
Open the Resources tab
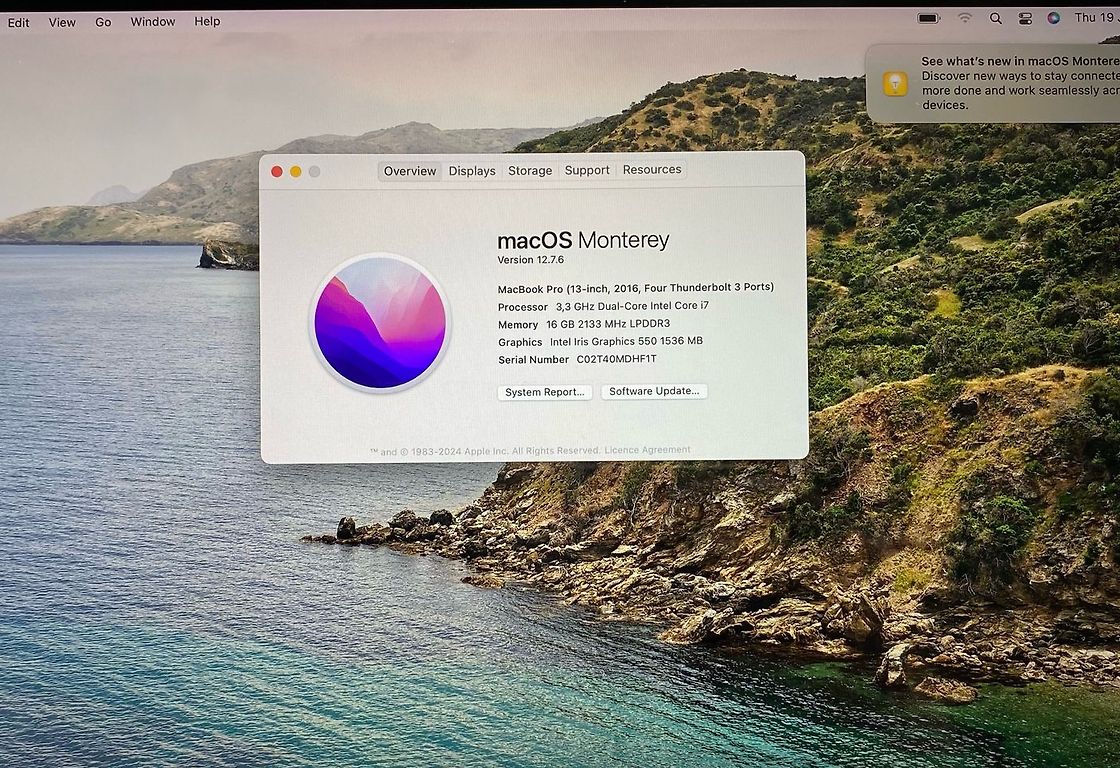pos(652,169)
